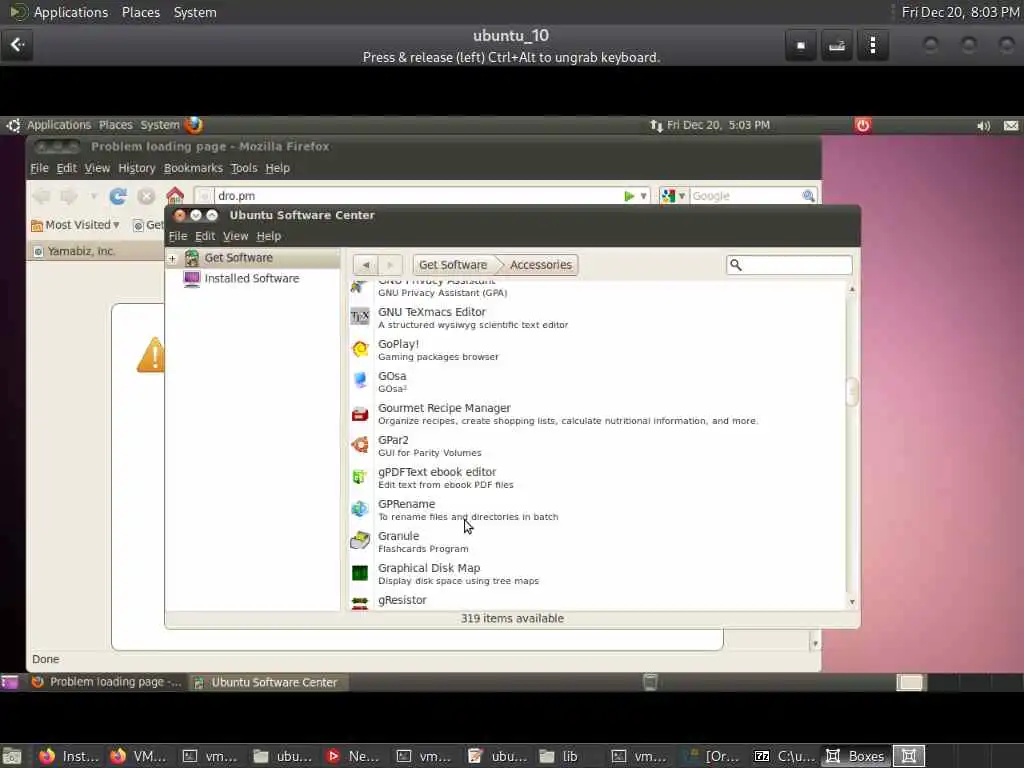Click the Boxes item in host taskbar
This screenshot has width=1024, height=768.
coord(856,756)
